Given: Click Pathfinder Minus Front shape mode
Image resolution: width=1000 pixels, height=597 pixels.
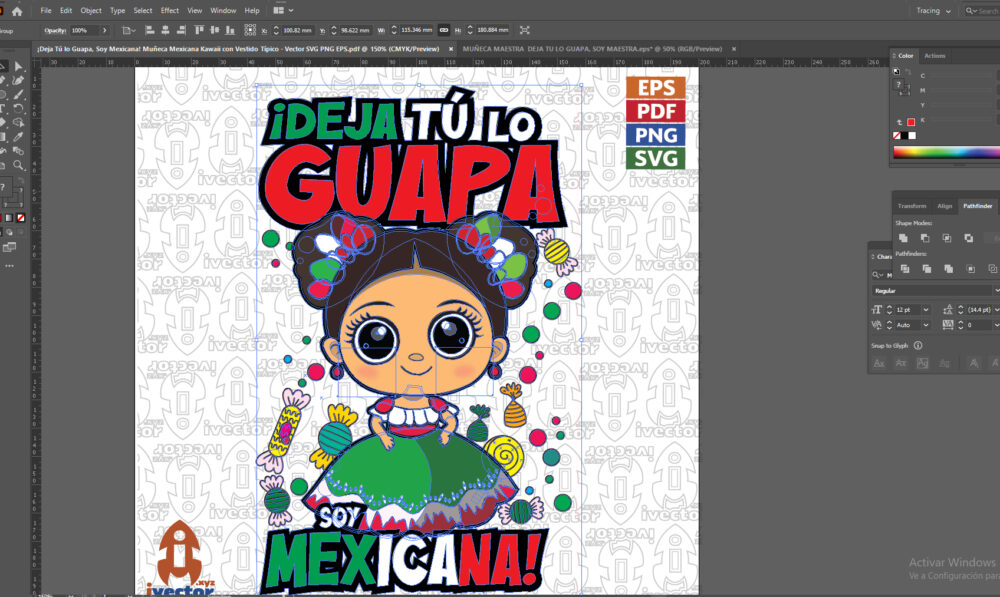Looking at the screenshot, I should click(x=925, y=238).
